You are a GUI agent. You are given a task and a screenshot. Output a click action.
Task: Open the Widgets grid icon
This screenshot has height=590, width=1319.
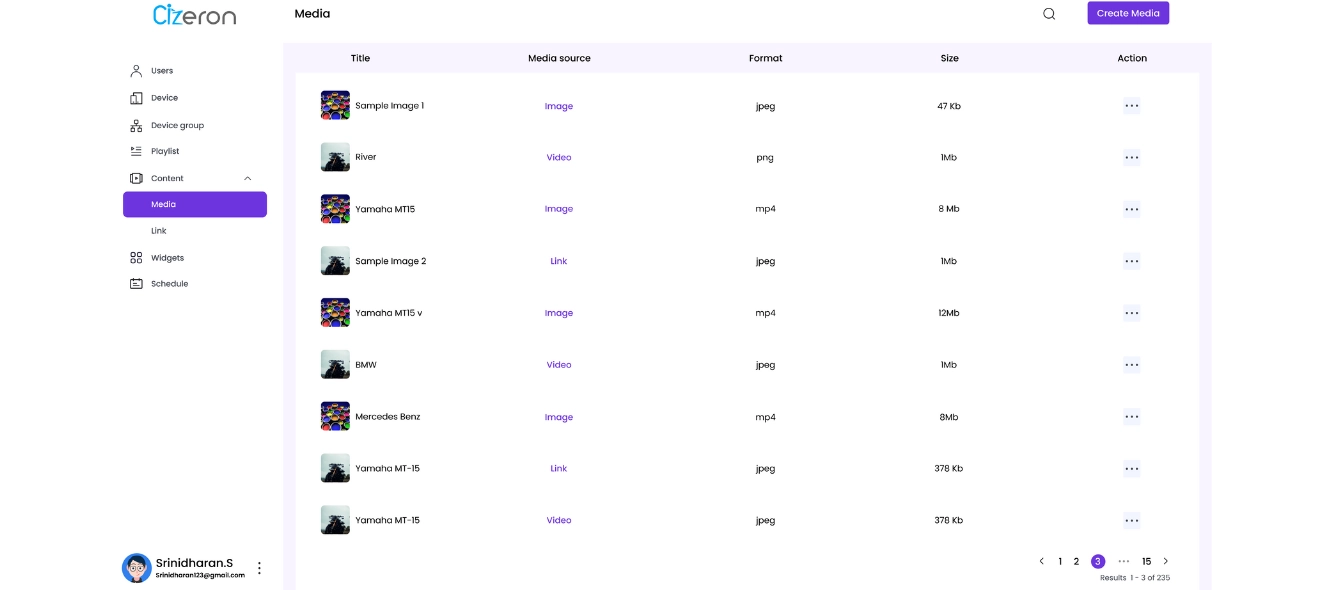point(136,258)
